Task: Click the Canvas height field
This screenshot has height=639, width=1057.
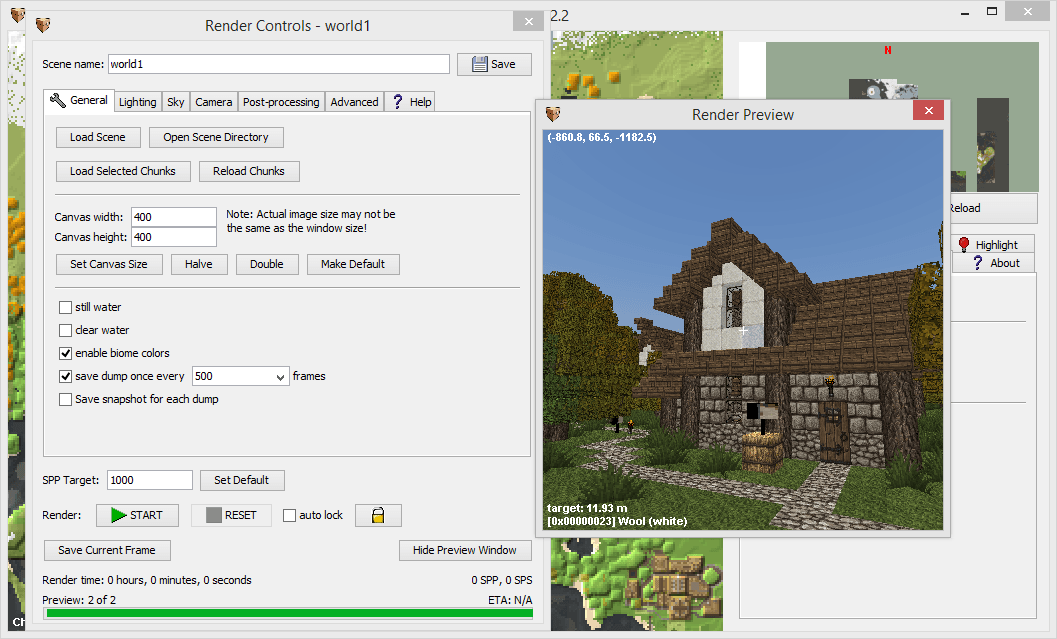Action: click(x=174, y=237)
